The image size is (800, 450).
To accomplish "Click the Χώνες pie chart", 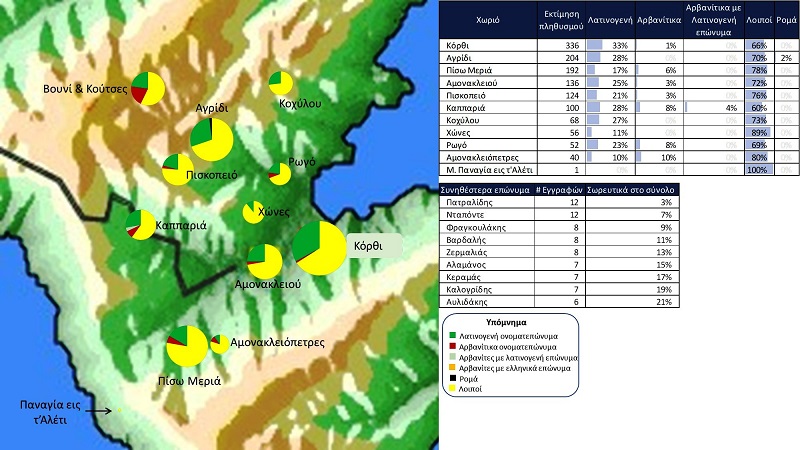I will (254, 212).
